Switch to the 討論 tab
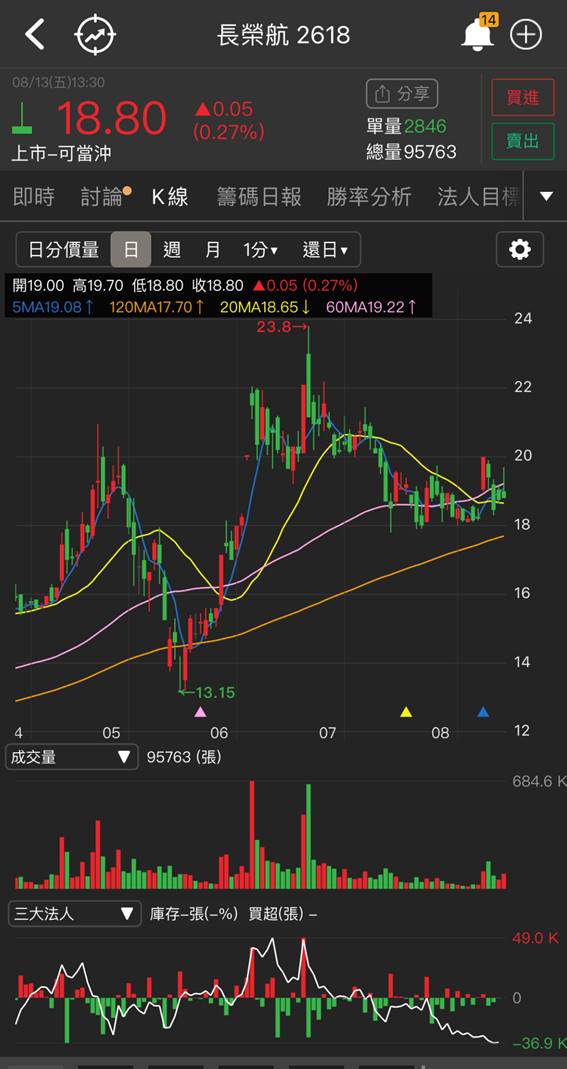 [102, 197]
